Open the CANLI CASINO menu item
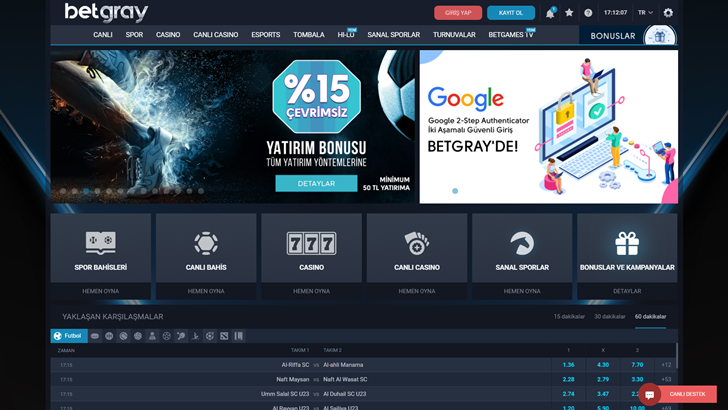 click(x=215, y=35)
